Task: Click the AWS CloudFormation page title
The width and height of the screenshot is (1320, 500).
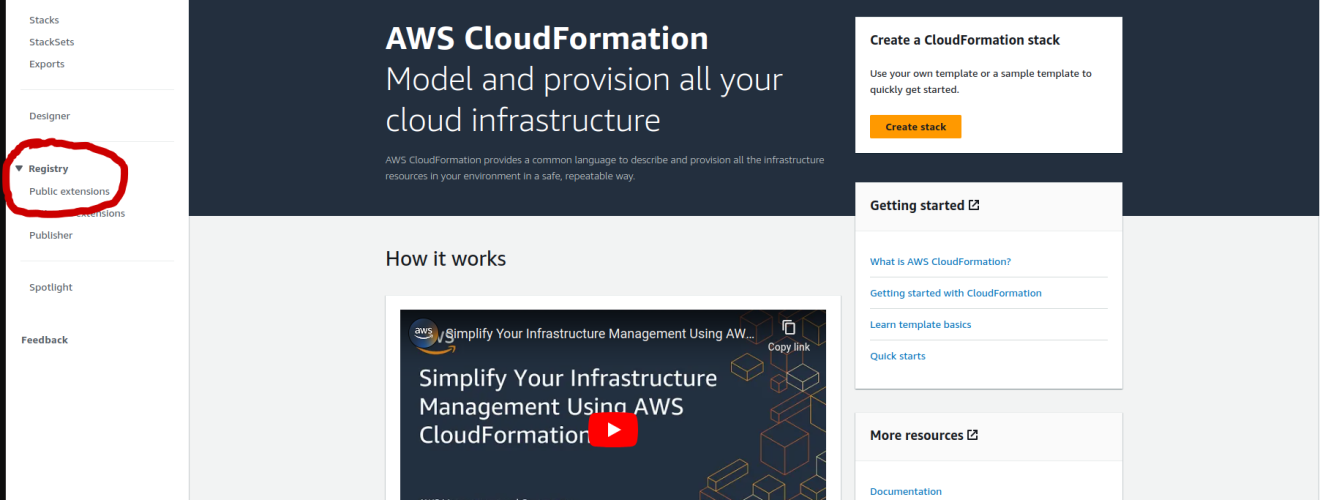Action: (x=547, y=38)
